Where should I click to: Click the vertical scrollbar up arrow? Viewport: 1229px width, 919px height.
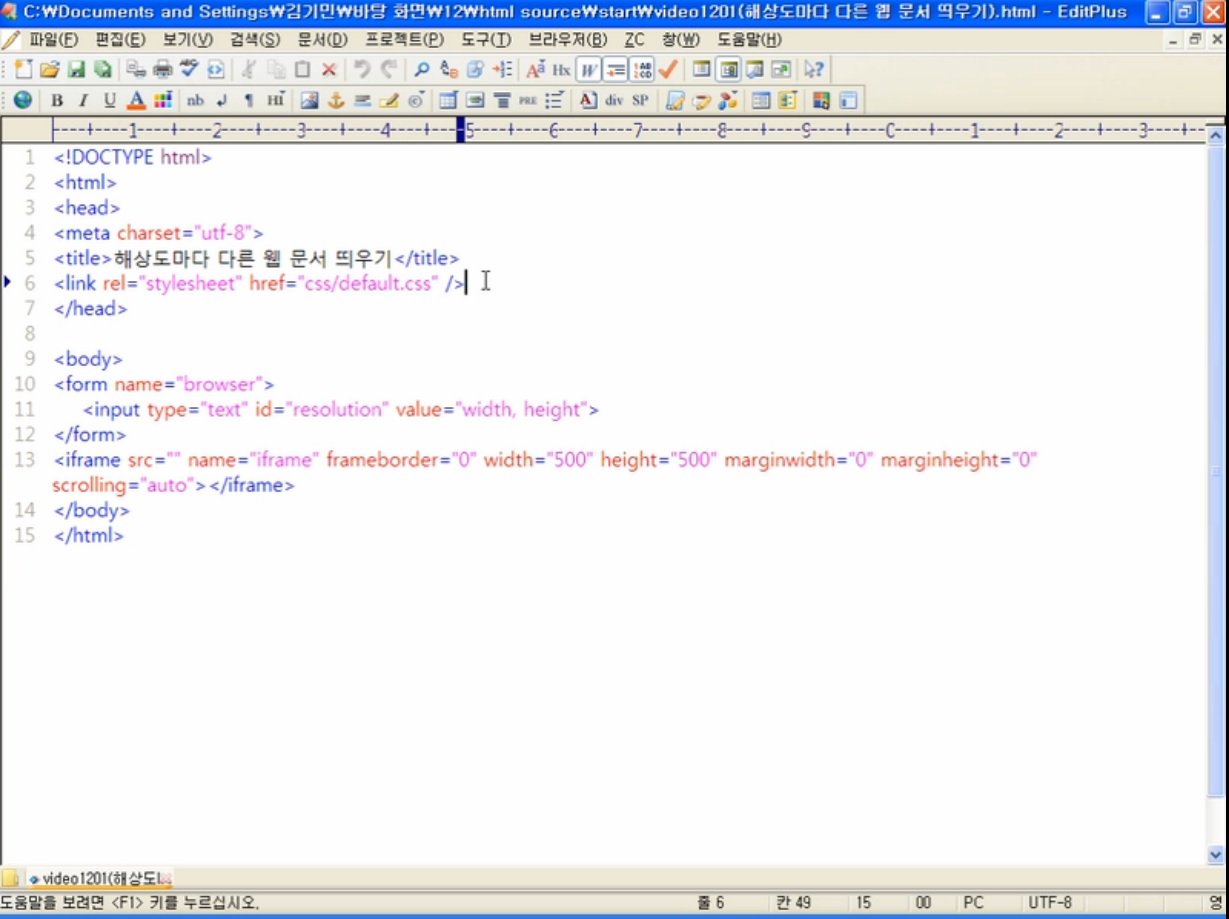coord(1216,134)
